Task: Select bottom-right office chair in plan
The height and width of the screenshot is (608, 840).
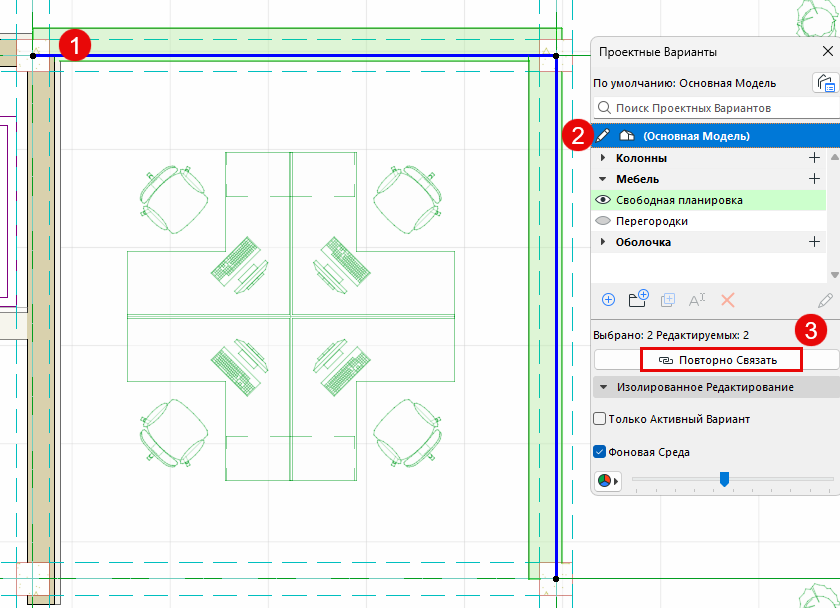Action: click(408, 433)
